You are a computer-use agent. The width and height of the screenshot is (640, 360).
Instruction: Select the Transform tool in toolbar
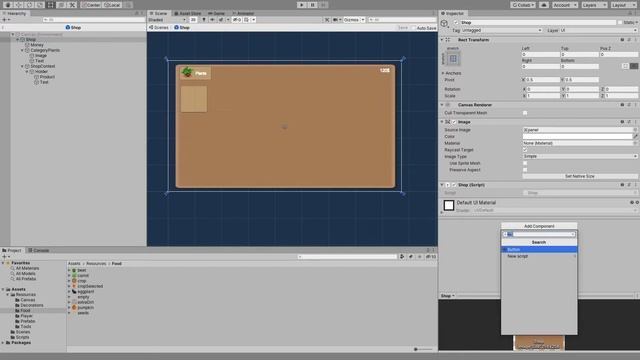tap(61, 5)
